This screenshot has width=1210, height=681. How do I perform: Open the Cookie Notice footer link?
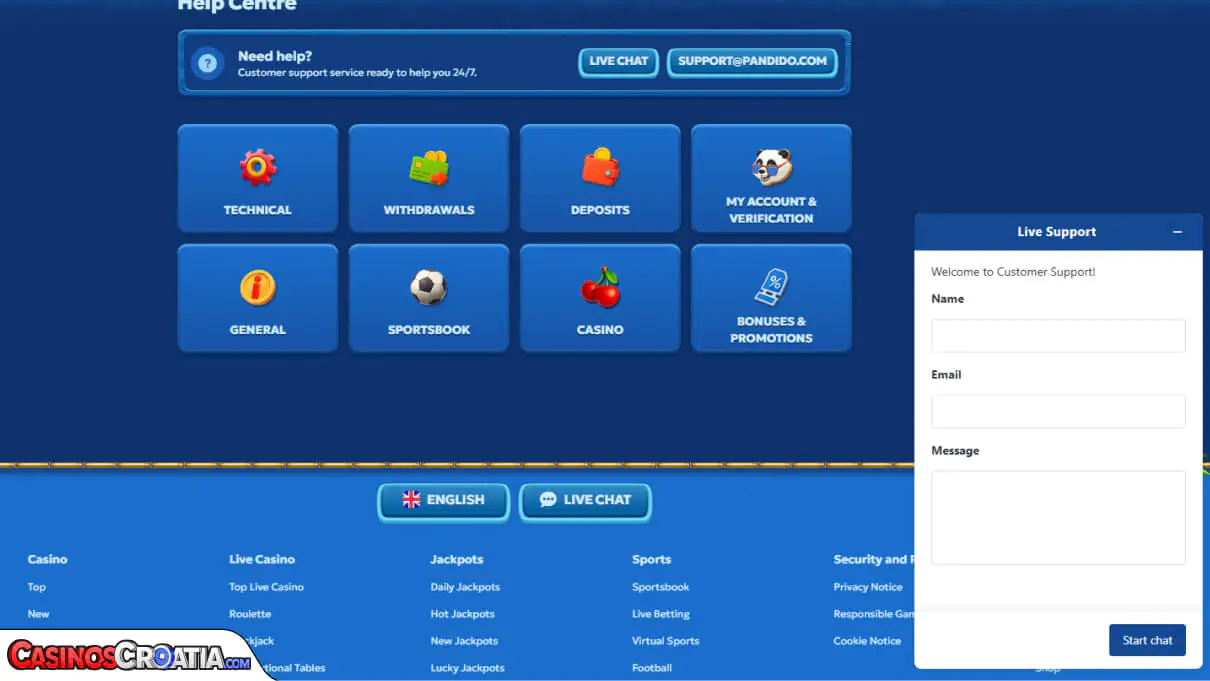[x=867, y=641]
